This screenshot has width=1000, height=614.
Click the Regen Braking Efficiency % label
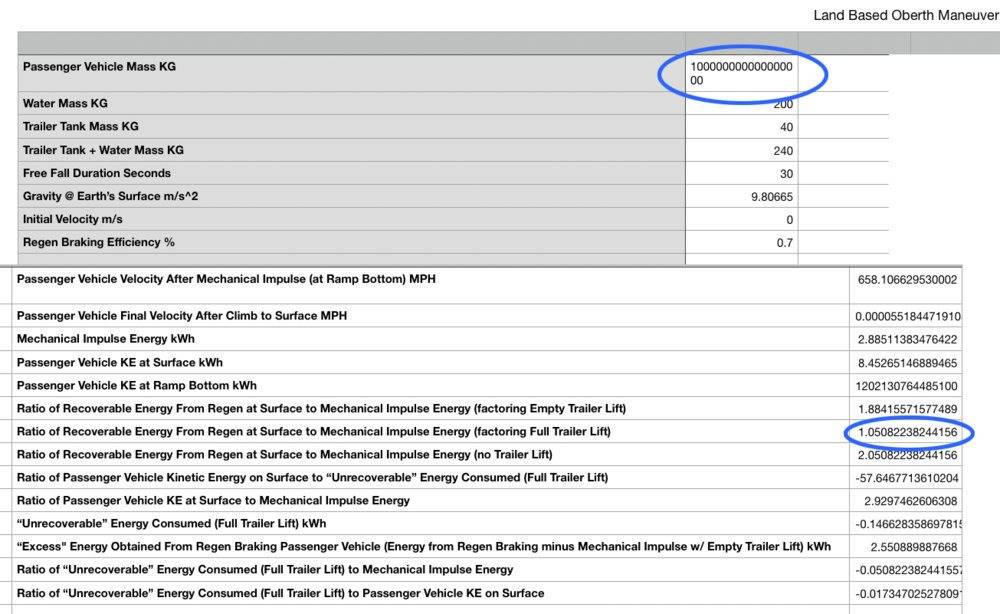(99, 242)
